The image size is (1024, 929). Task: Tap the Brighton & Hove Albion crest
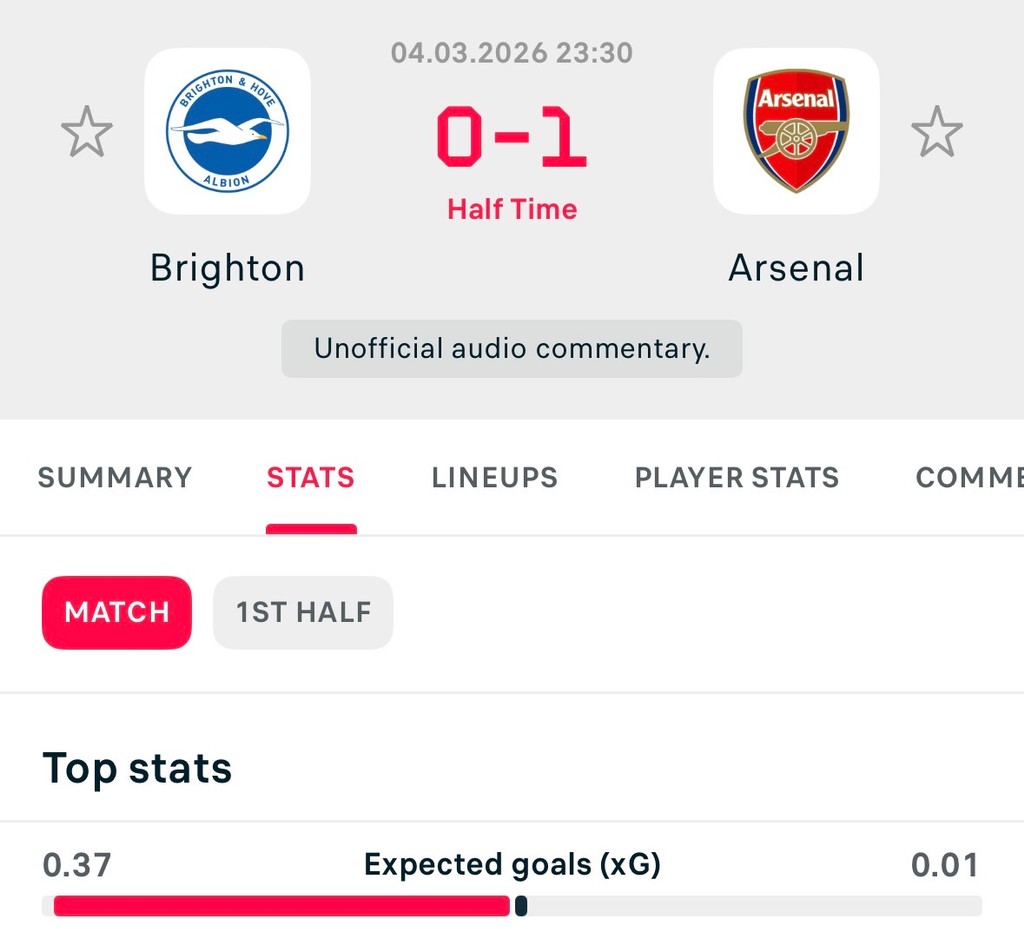click(x=228, y=131)
